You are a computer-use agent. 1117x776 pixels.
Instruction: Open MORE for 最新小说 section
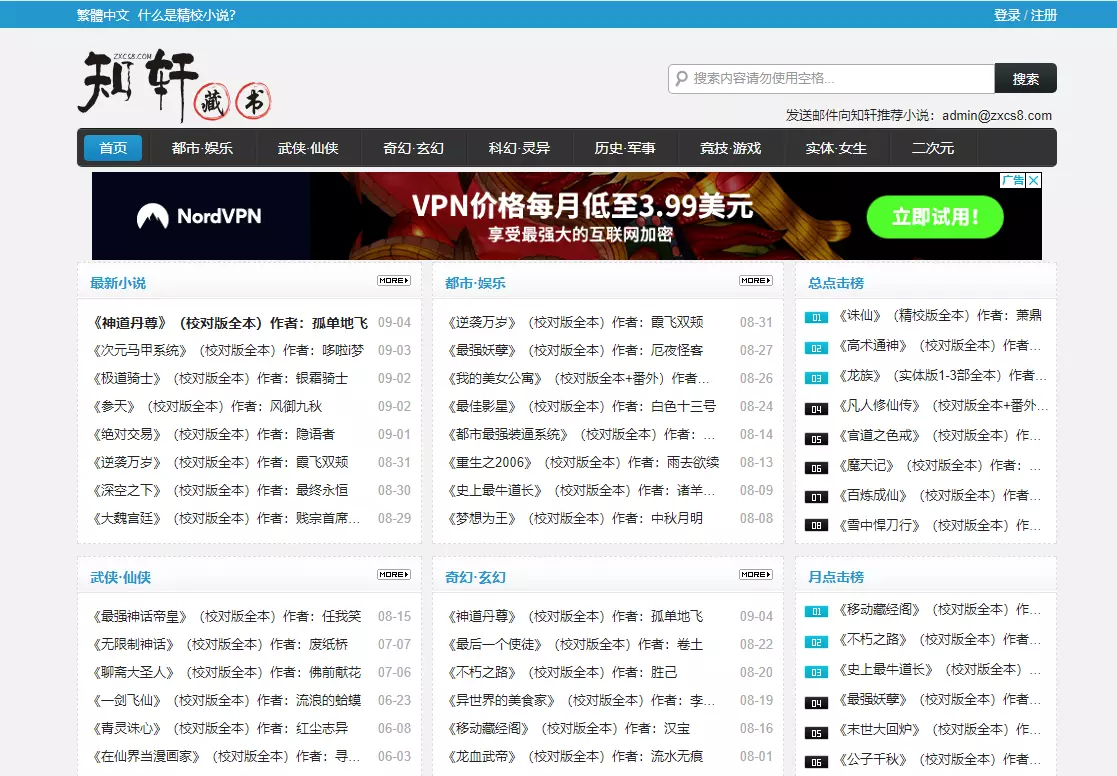[x=394, y=281]
